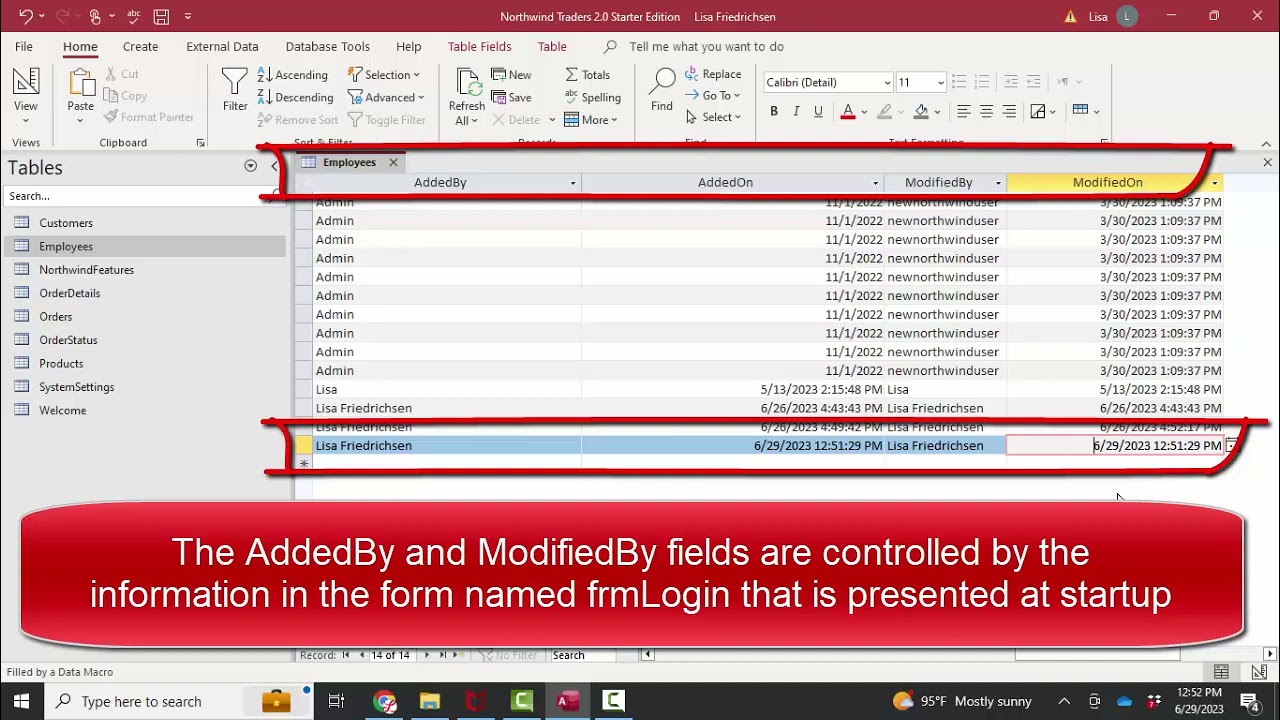Align text right
Screen dimensions: 1280x720
[x=1009, y=111]
